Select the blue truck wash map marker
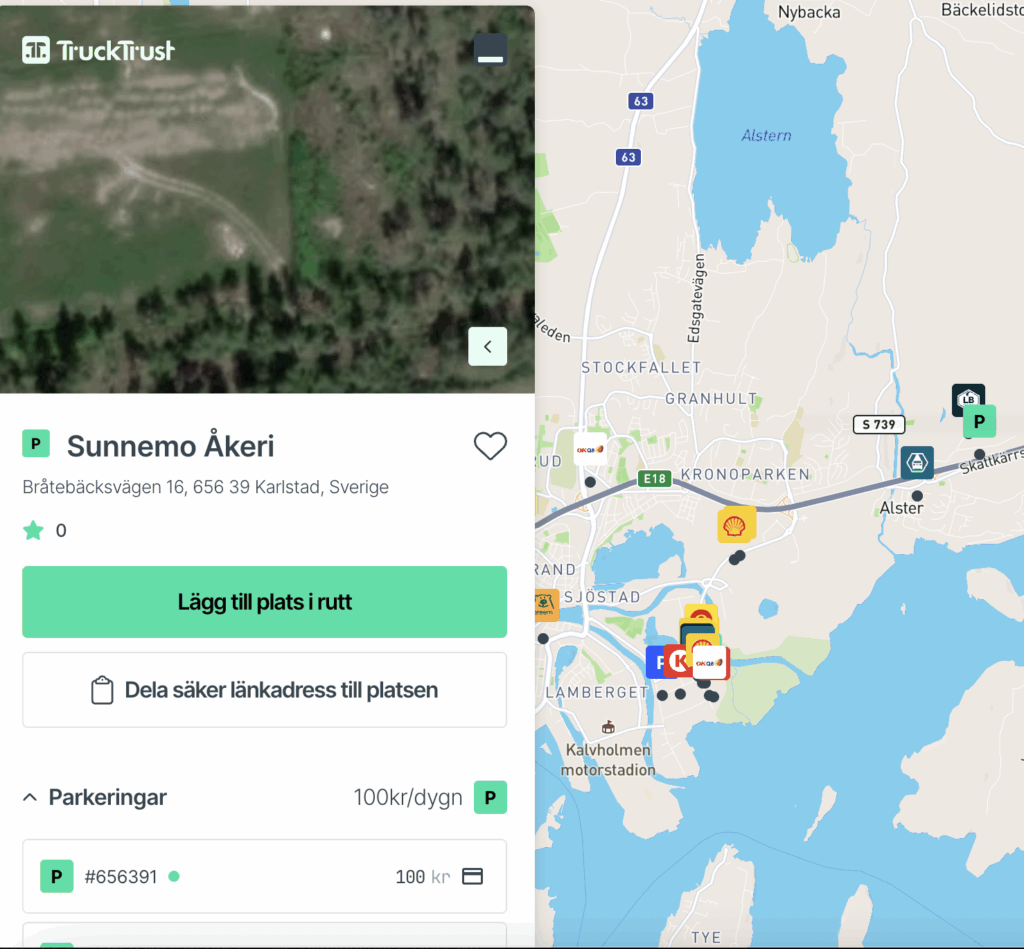This screenshot has height=949, width=1024. tap(917, 462)
